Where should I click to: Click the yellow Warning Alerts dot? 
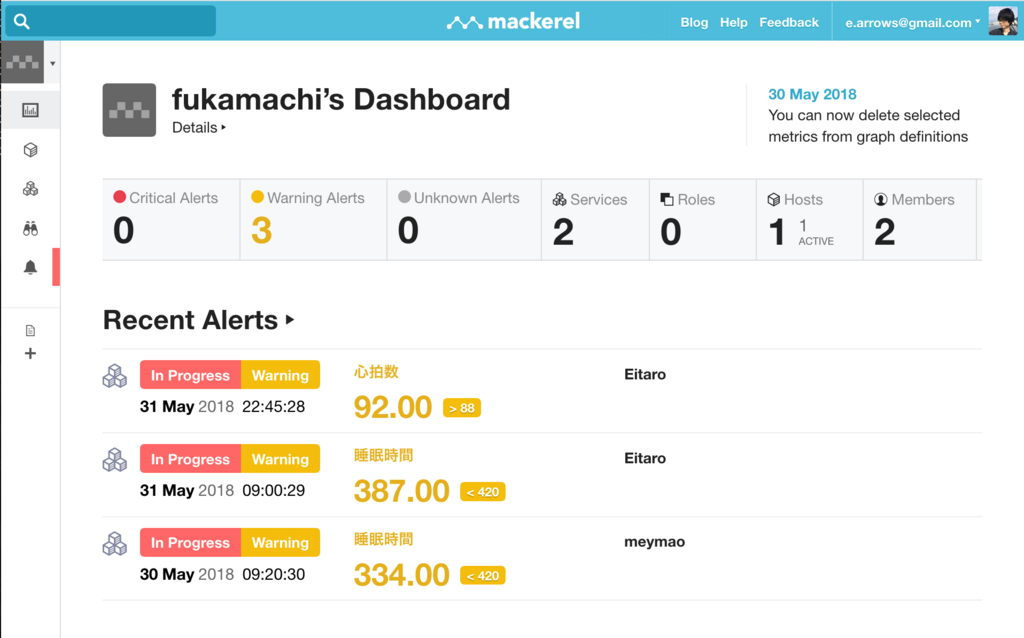[x=257, y=197]
